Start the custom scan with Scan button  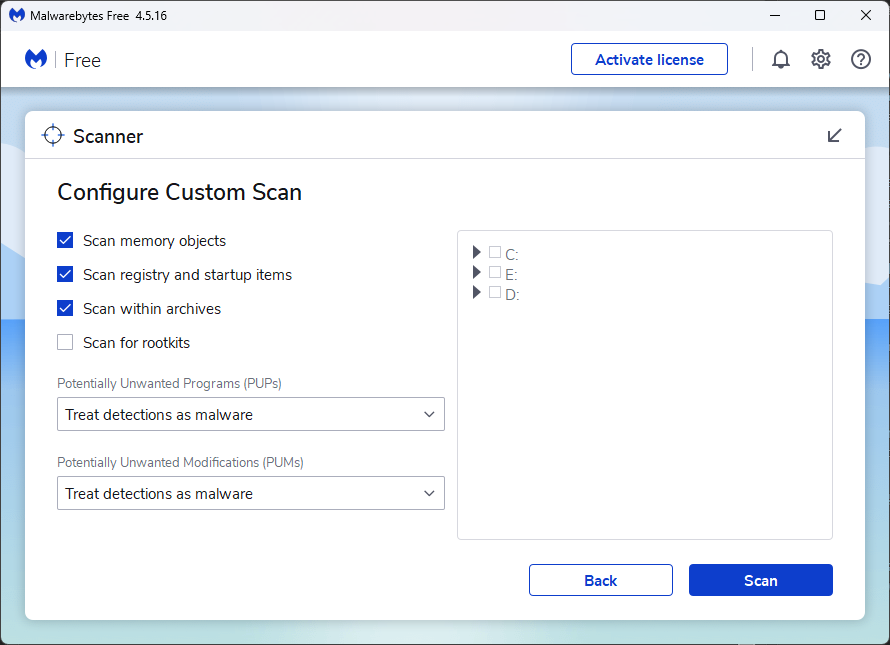click(760, 580)
